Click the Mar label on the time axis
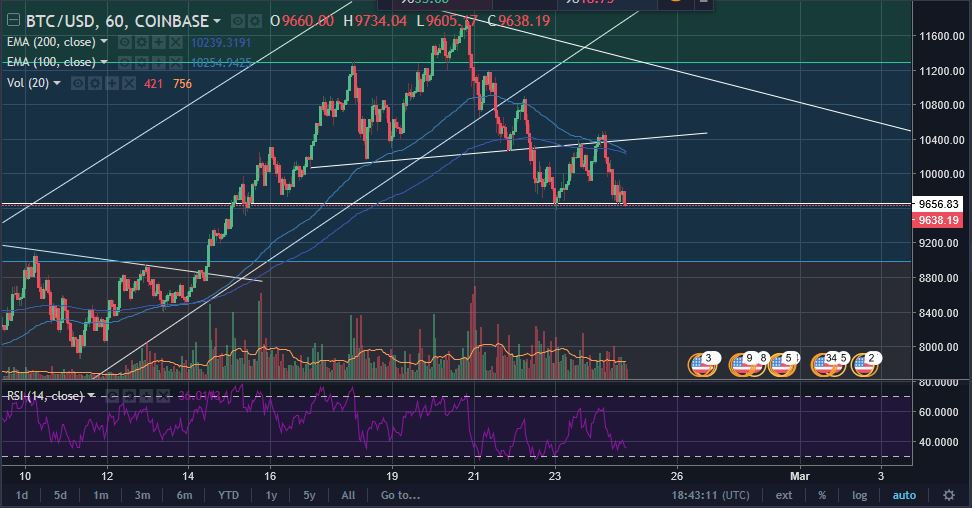Image resolution: width=972 pixels, height=508 pixels. [x=800, y=476]
